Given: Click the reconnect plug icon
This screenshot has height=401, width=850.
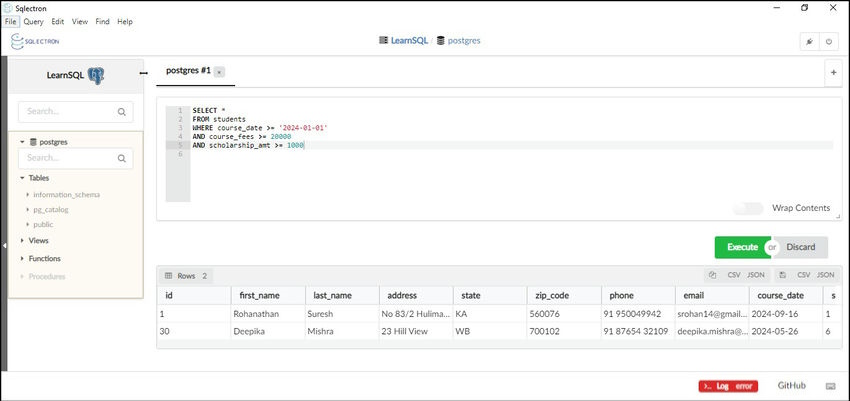Looking at the screenshot, I should click(809, 42).
